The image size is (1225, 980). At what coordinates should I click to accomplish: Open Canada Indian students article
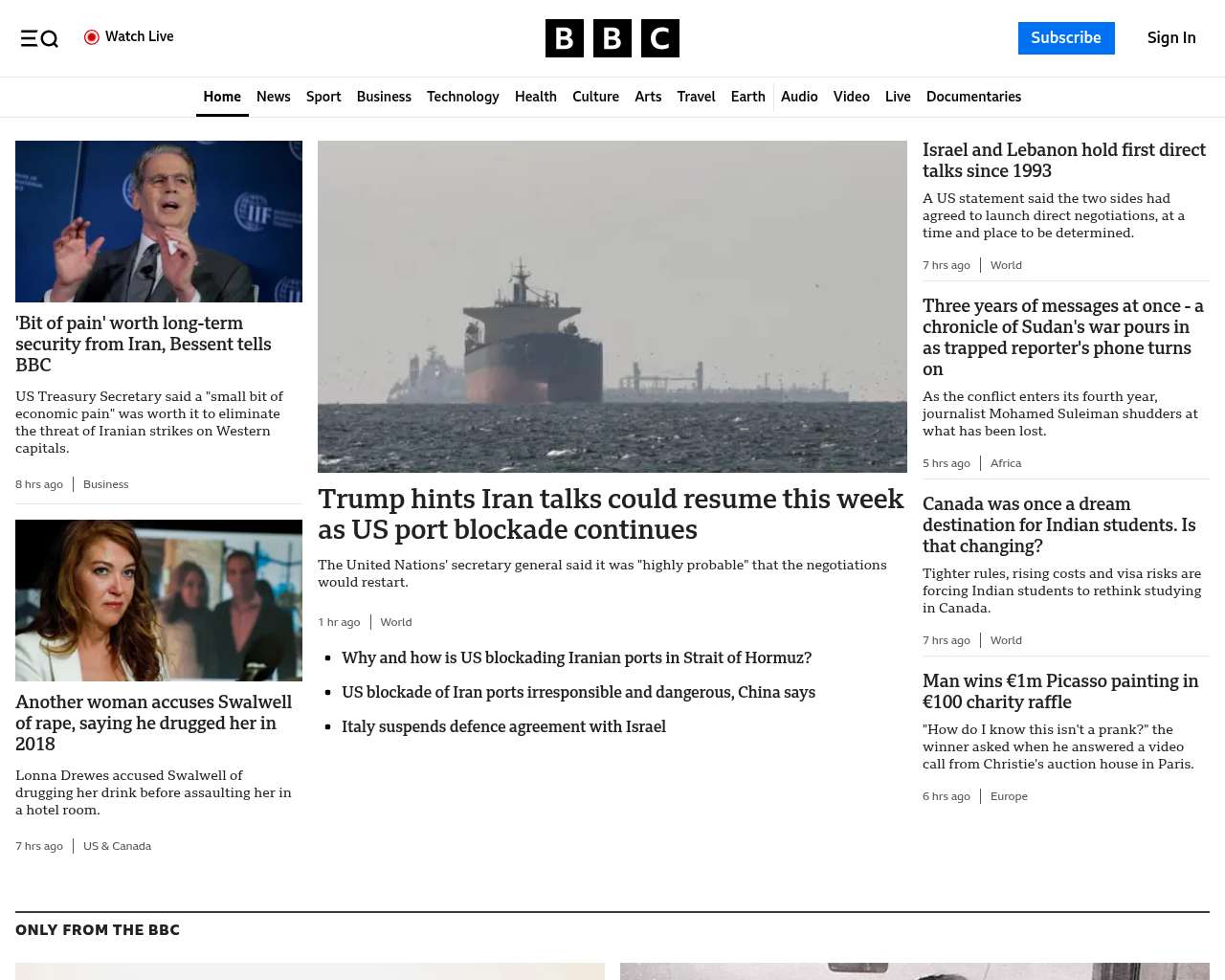(1058, 524)
